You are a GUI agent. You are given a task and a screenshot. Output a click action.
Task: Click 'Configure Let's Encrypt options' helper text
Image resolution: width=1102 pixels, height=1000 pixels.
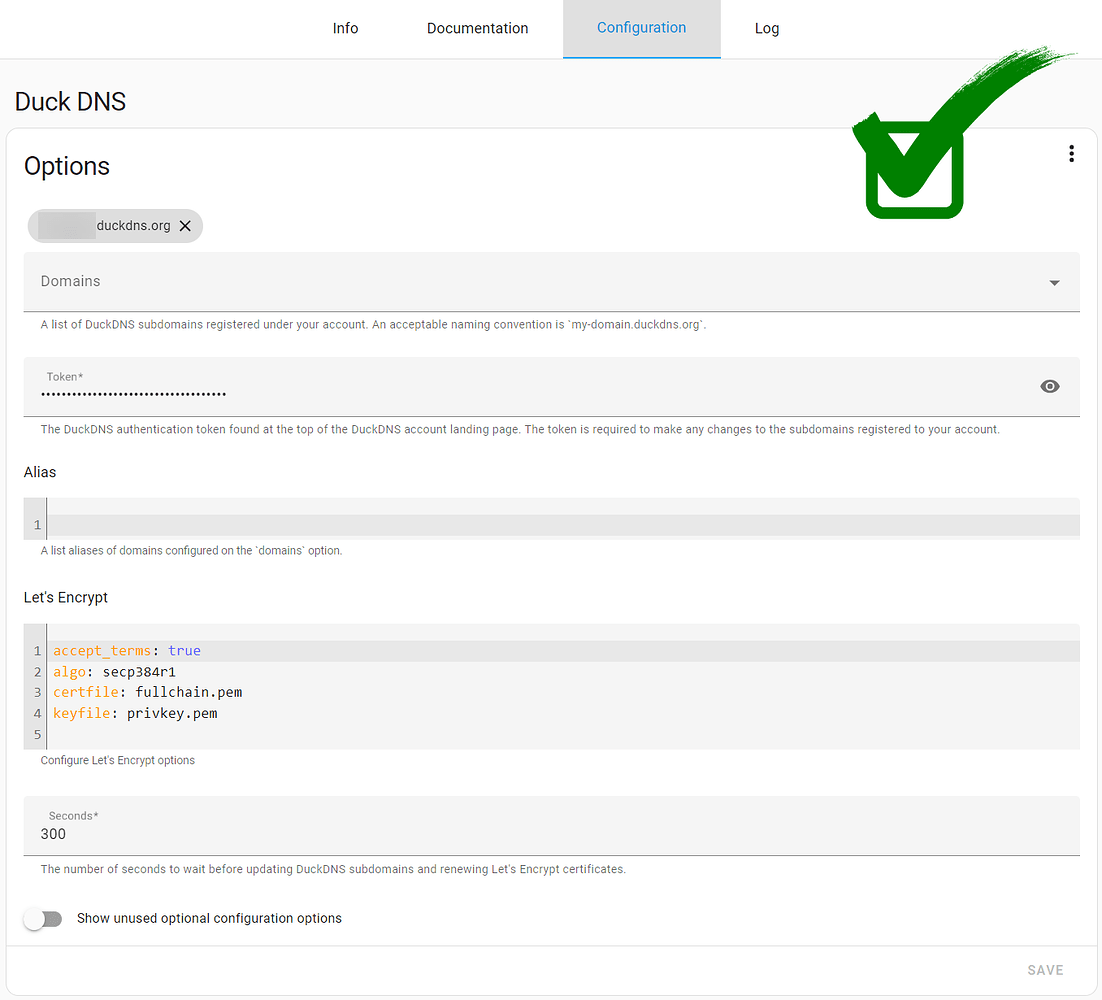tap(117, 760)
